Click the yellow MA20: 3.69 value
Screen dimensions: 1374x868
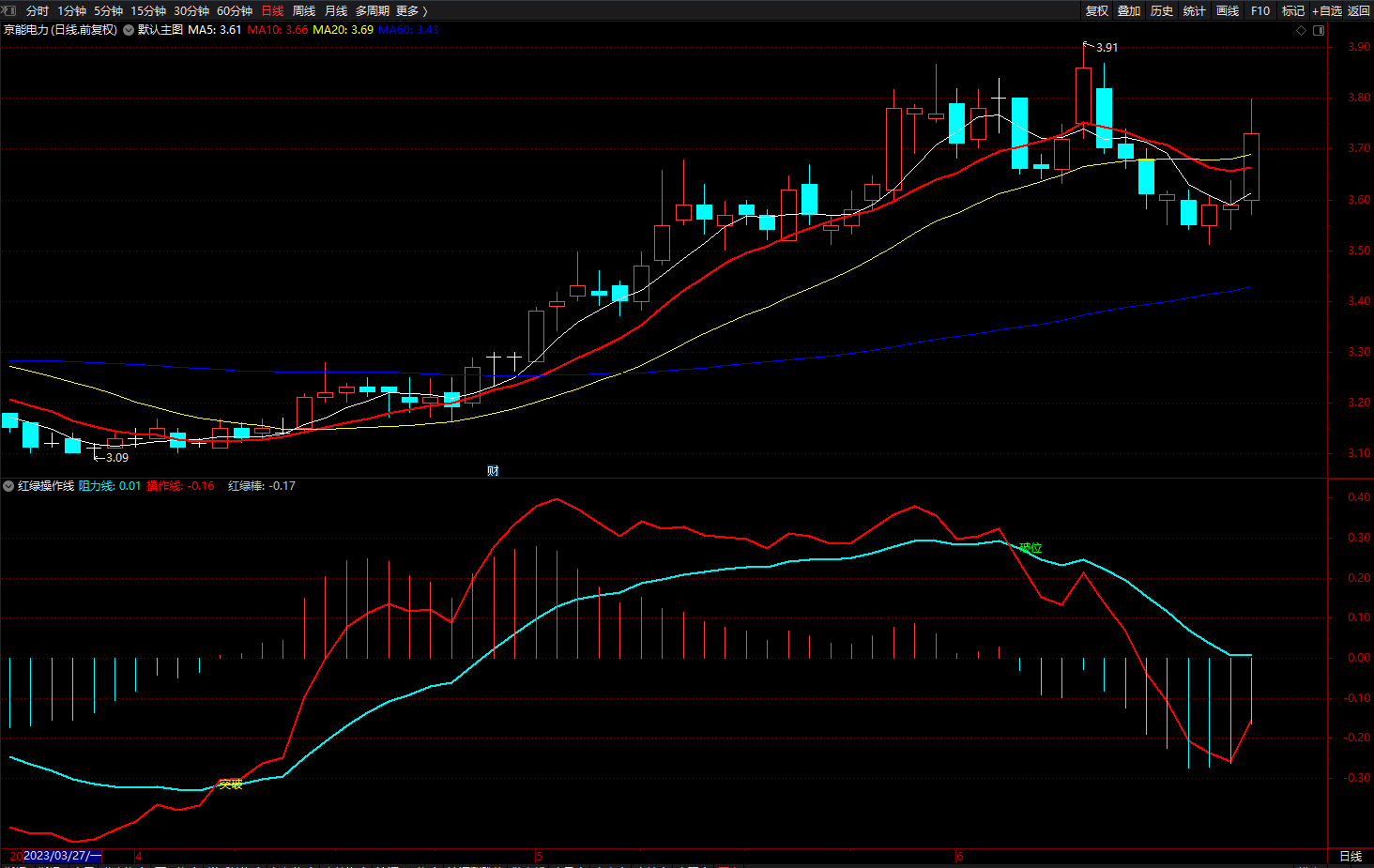[x=343, y=30]
